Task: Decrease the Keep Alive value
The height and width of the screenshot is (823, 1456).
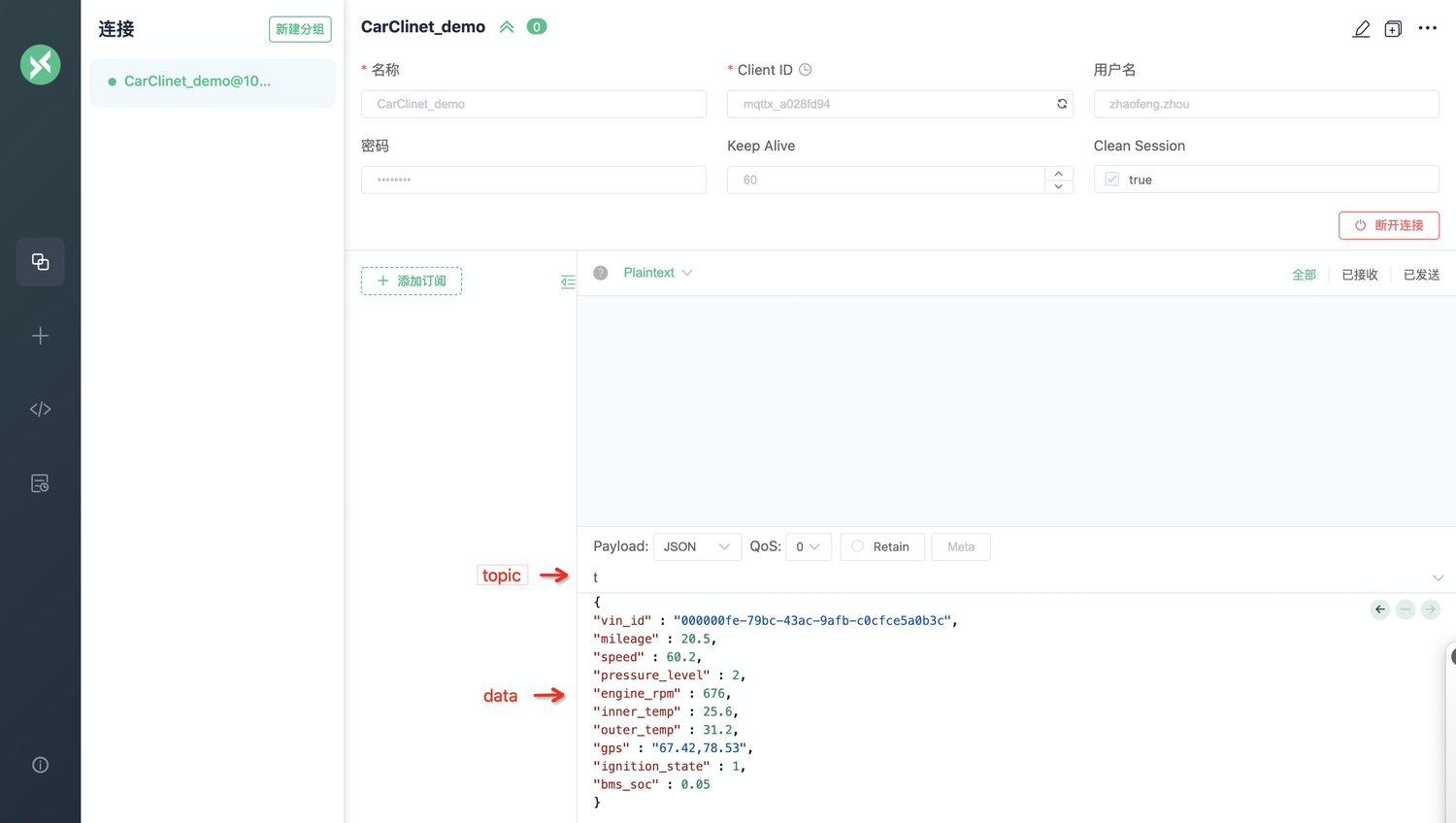Action: [1058, 186]
